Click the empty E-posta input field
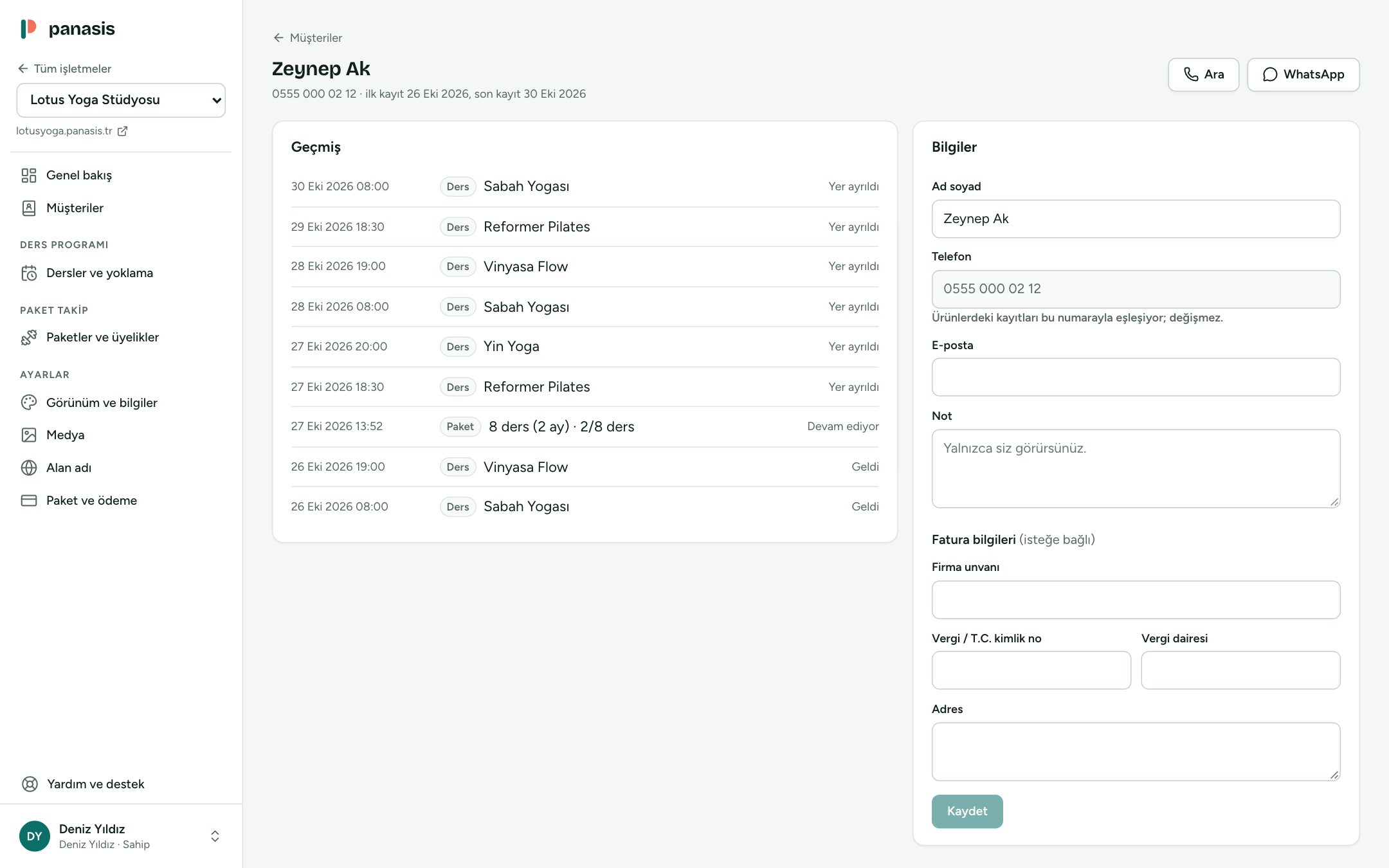 [x=1136, y=377]
